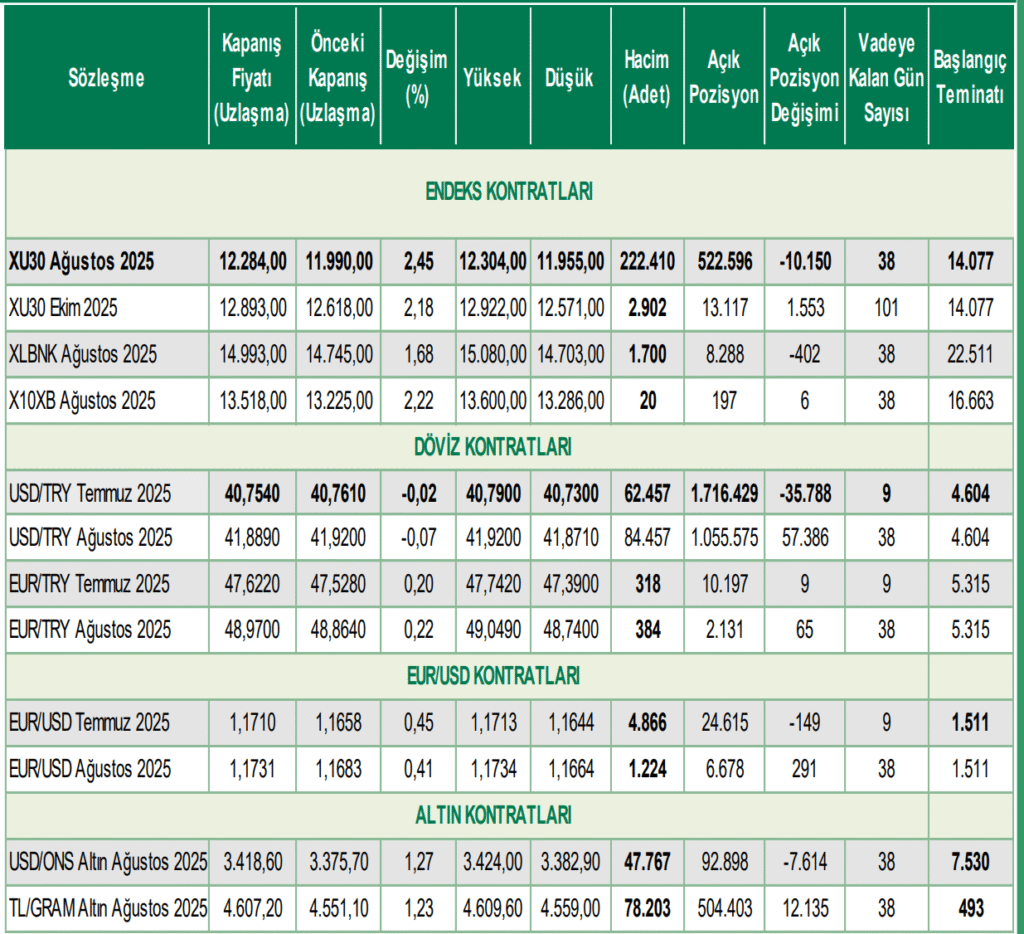Click the volume value "47.767"
Viewport: 1024px width, 934px height.
click(647, 862)
